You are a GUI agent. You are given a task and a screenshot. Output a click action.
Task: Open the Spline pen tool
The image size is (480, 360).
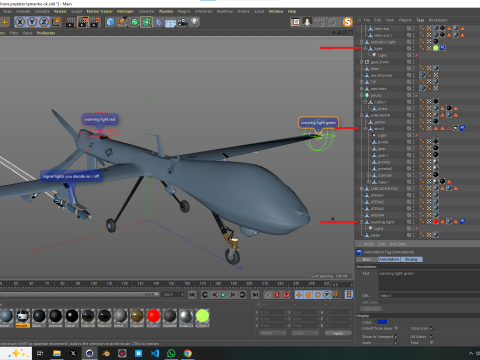pos(122,22)
